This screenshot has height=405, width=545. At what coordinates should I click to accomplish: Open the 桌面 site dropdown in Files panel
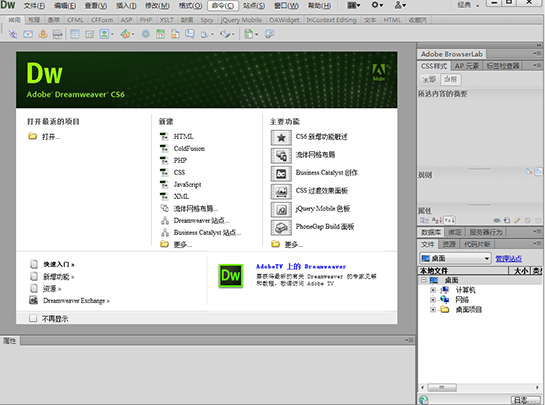(x=455, y=258)
